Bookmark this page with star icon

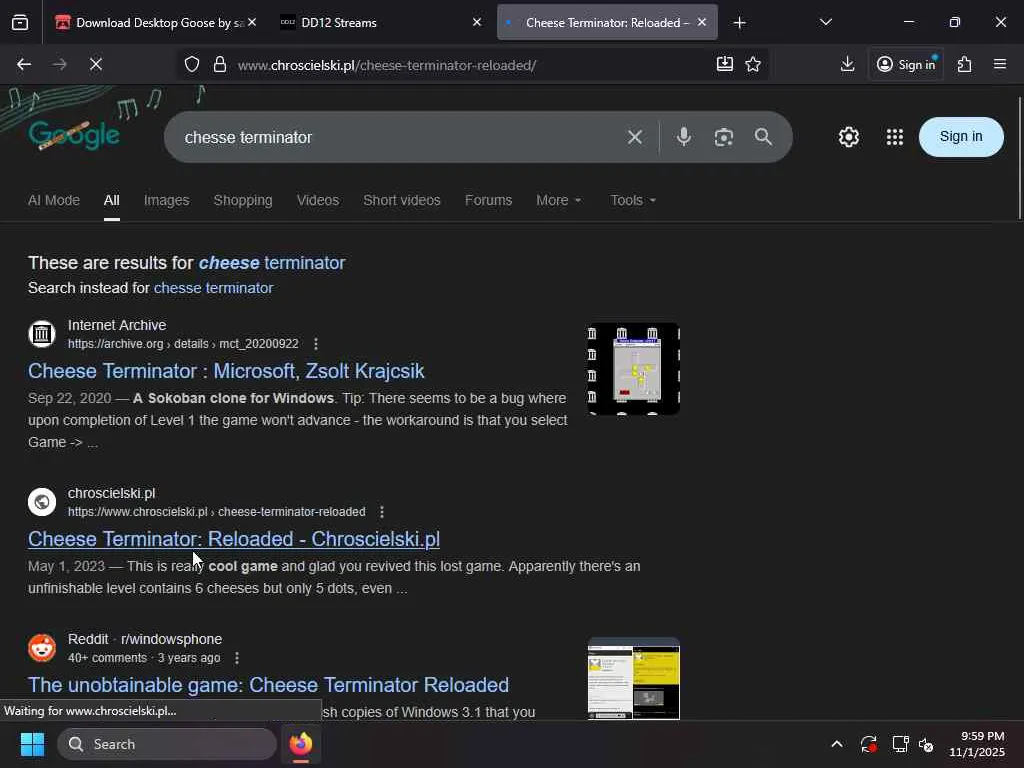(x=753, y=64)
